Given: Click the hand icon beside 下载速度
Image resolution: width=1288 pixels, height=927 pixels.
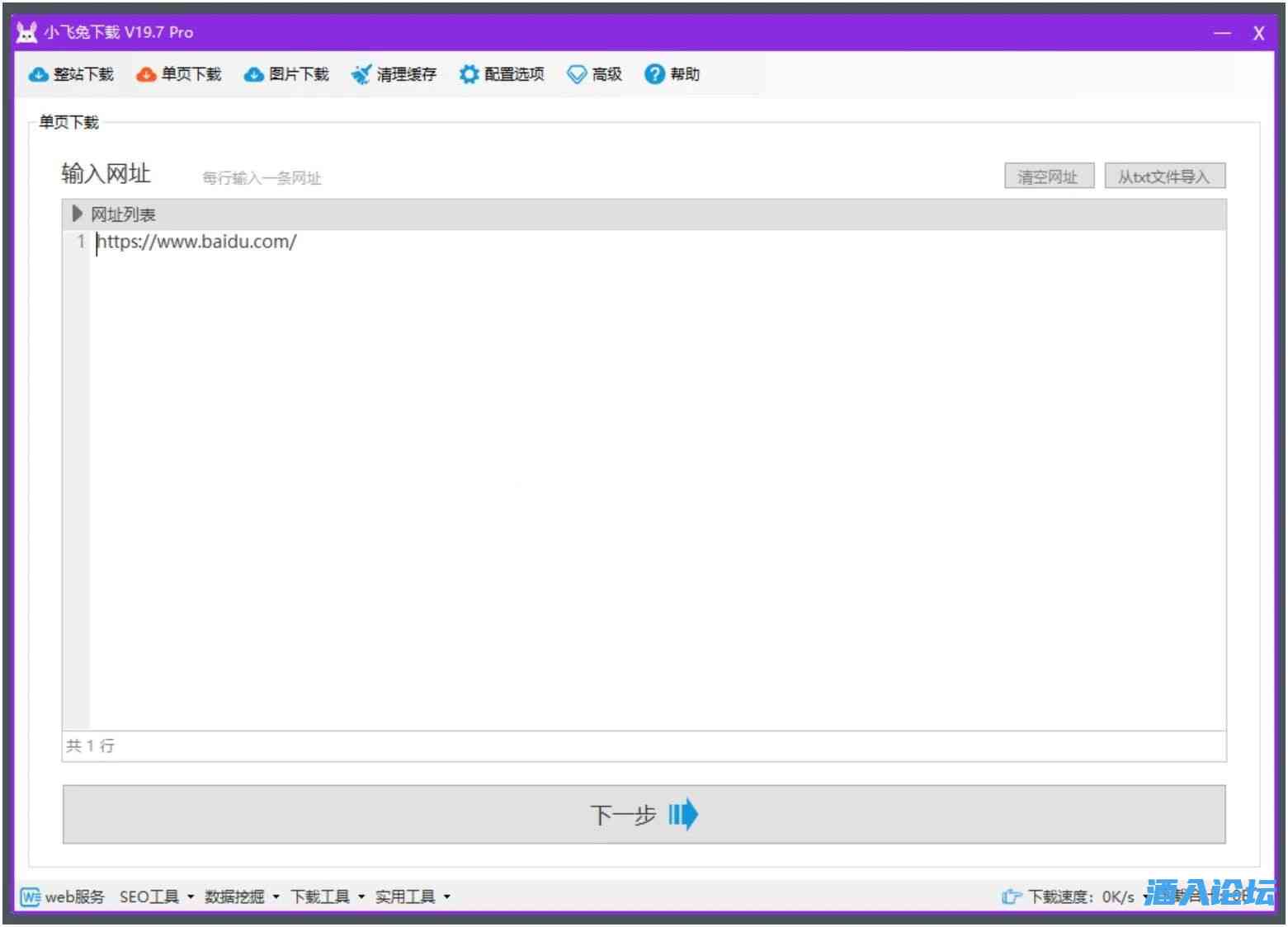Looking at the screenshot, I should [1011, 896].
